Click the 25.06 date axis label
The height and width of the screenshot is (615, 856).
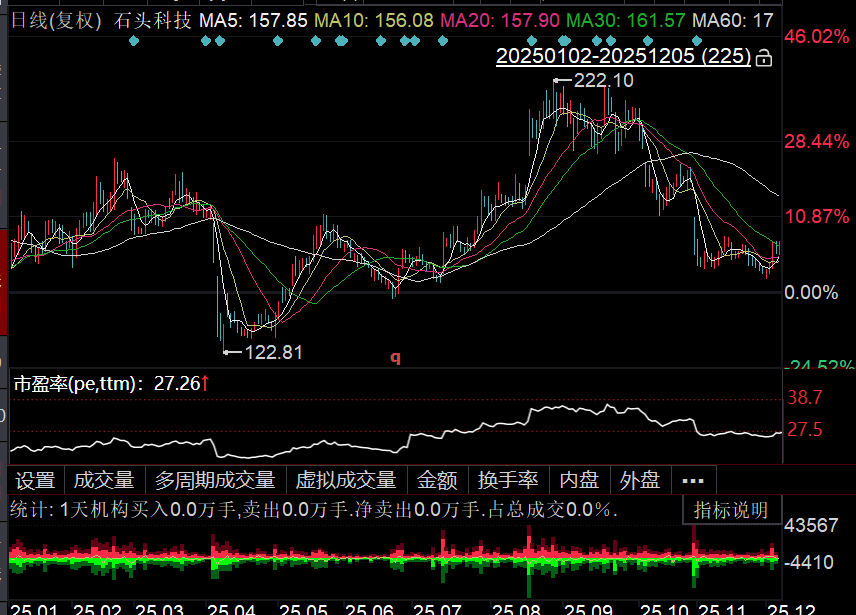369,608
